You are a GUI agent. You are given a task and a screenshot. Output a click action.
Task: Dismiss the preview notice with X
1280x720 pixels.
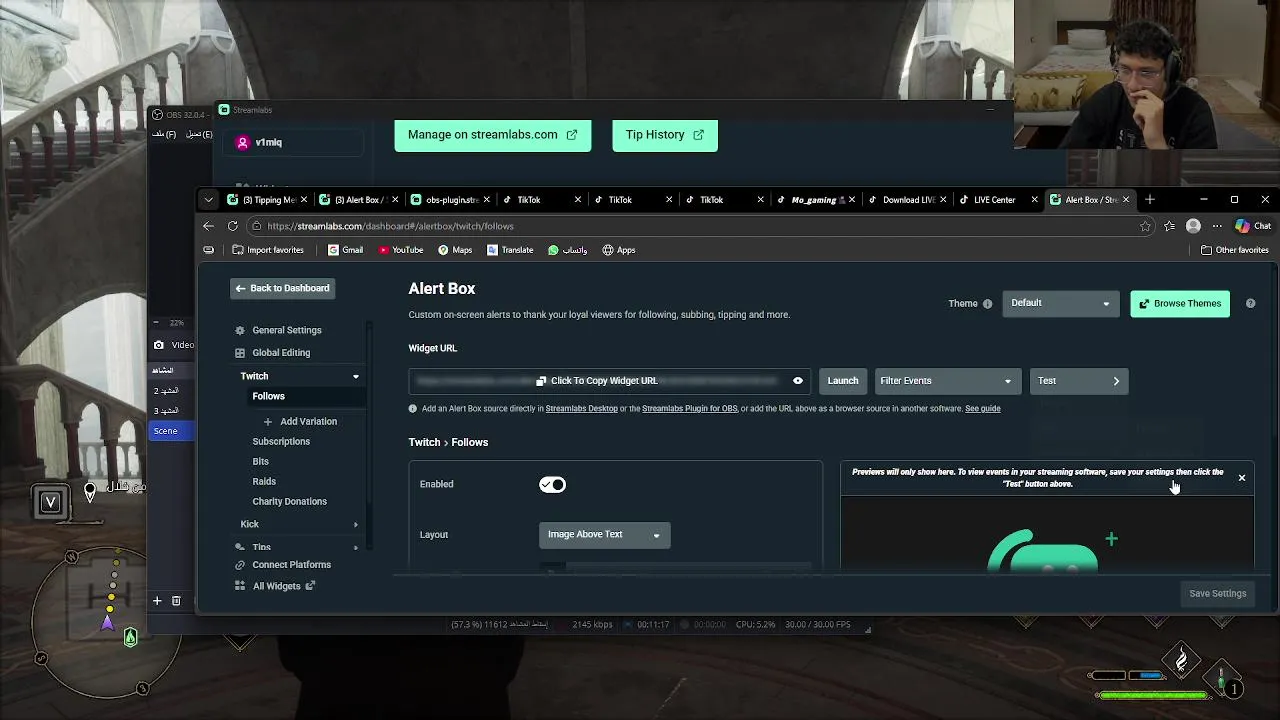point(1242,478)
